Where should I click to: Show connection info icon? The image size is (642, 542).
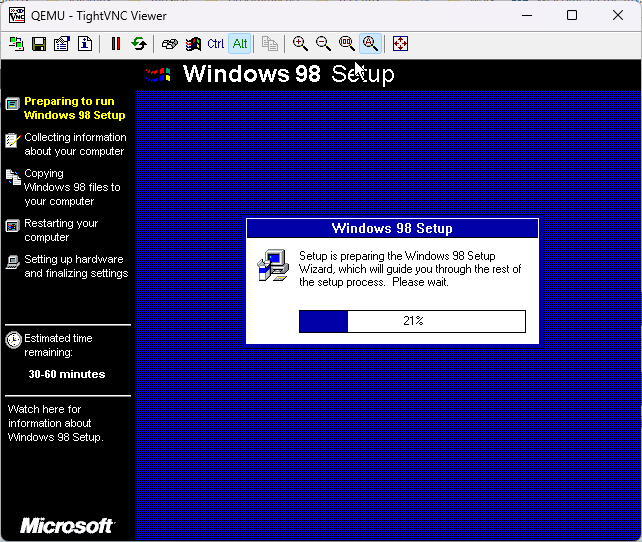85,44
